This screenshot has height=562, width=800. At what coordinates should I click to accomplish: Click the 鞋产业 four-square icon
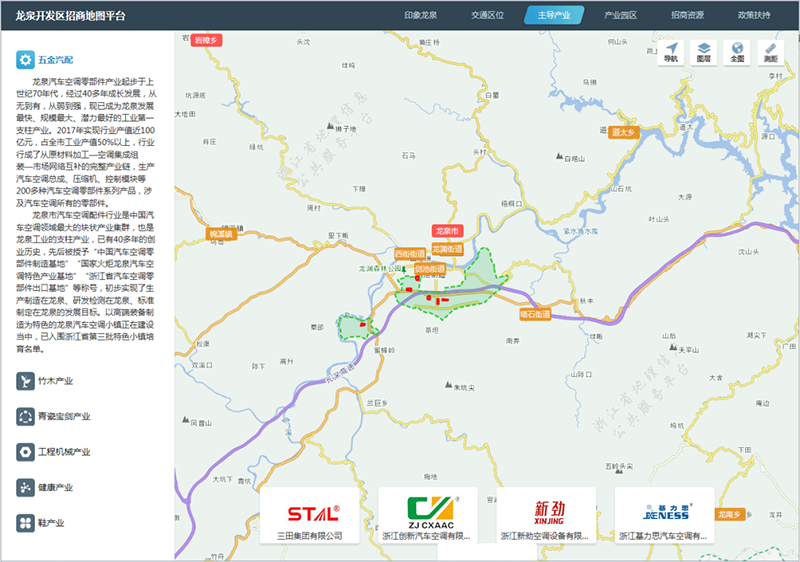point(25,522)
